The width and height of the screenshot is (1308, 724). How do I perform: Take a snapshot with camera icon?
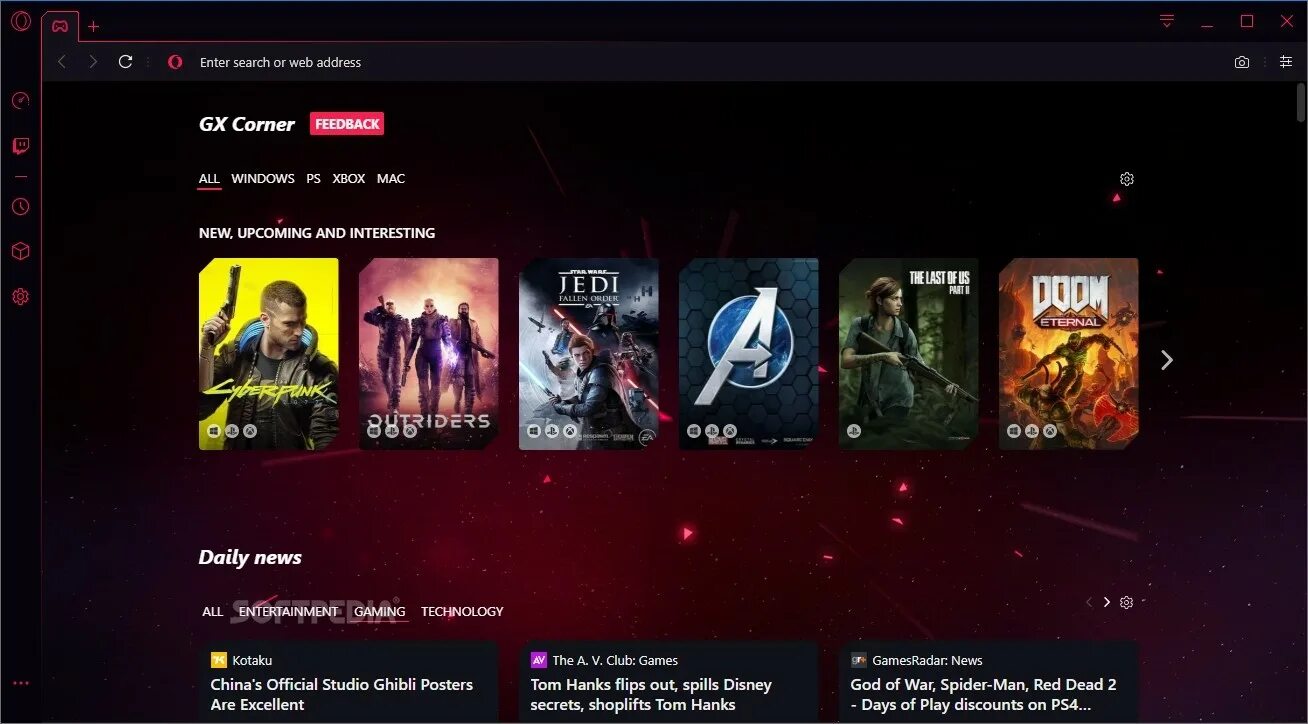pos(1242,62)
